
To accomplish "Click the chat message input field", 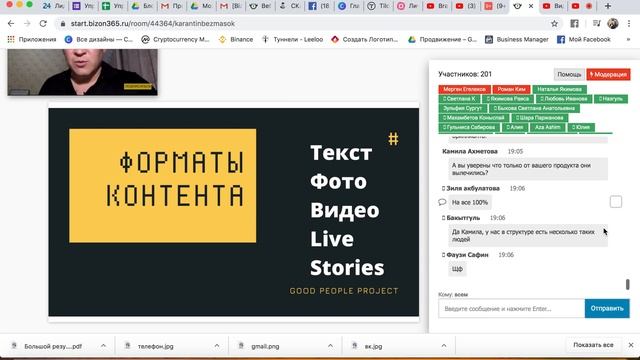I will pos(511,308).
